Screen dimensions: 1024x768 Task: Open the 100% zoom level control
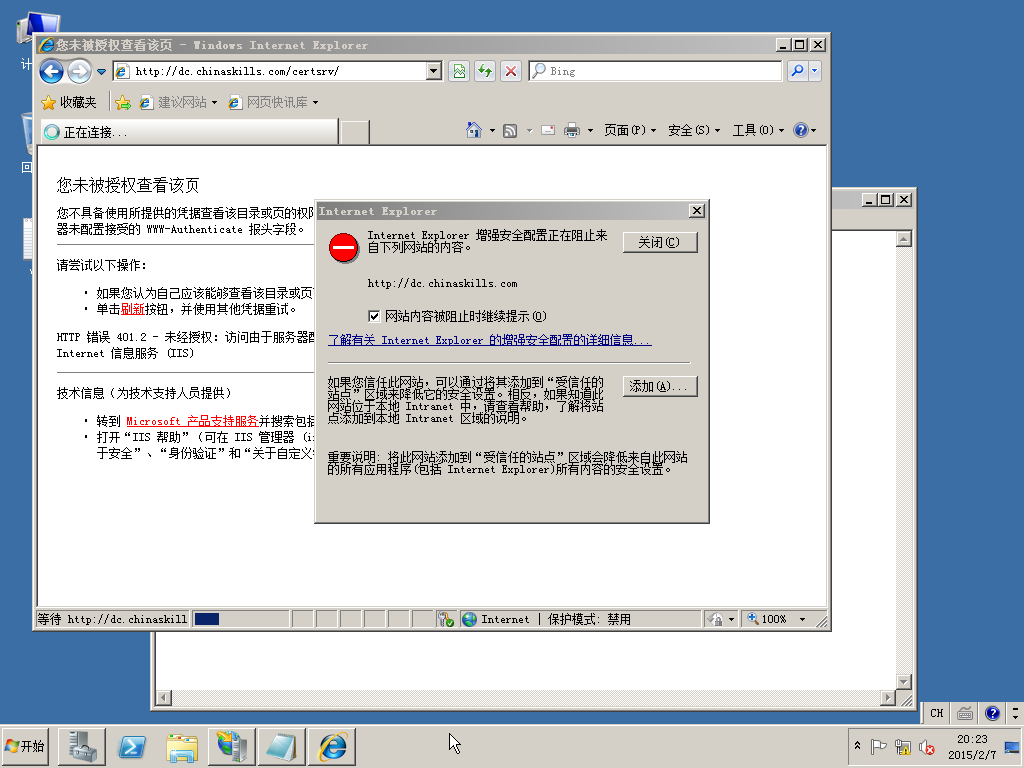(x=776, y=619)
